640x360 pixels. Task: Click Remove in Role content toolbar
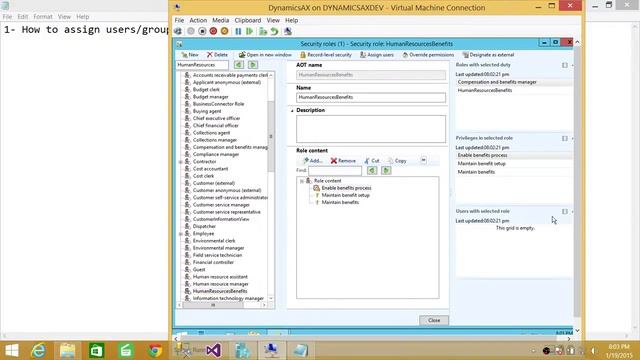point(343,161)
